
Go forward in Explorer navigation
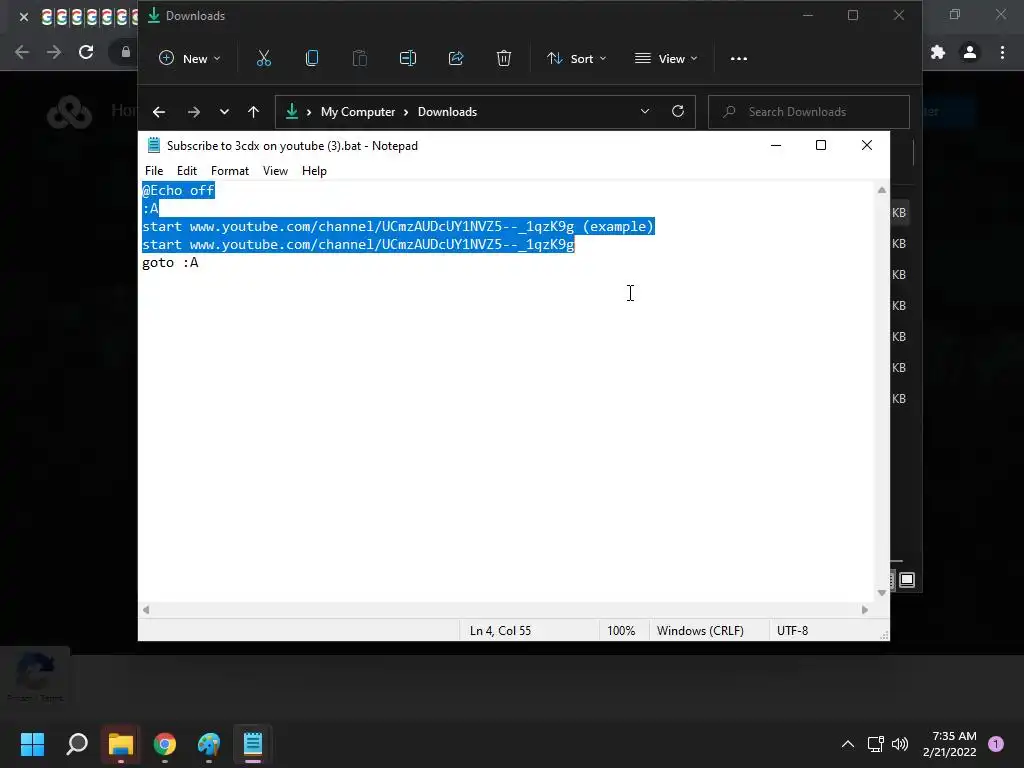pos(193,112)
